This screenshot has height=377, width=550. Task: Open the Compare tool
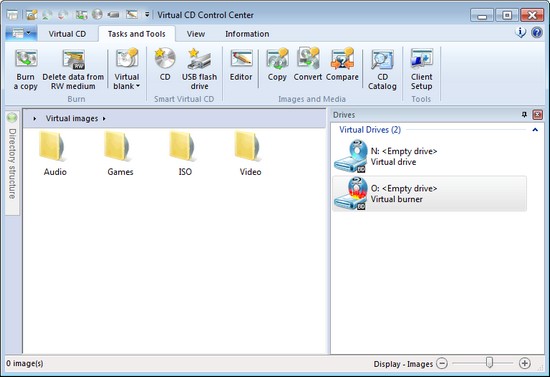[342, 65]
